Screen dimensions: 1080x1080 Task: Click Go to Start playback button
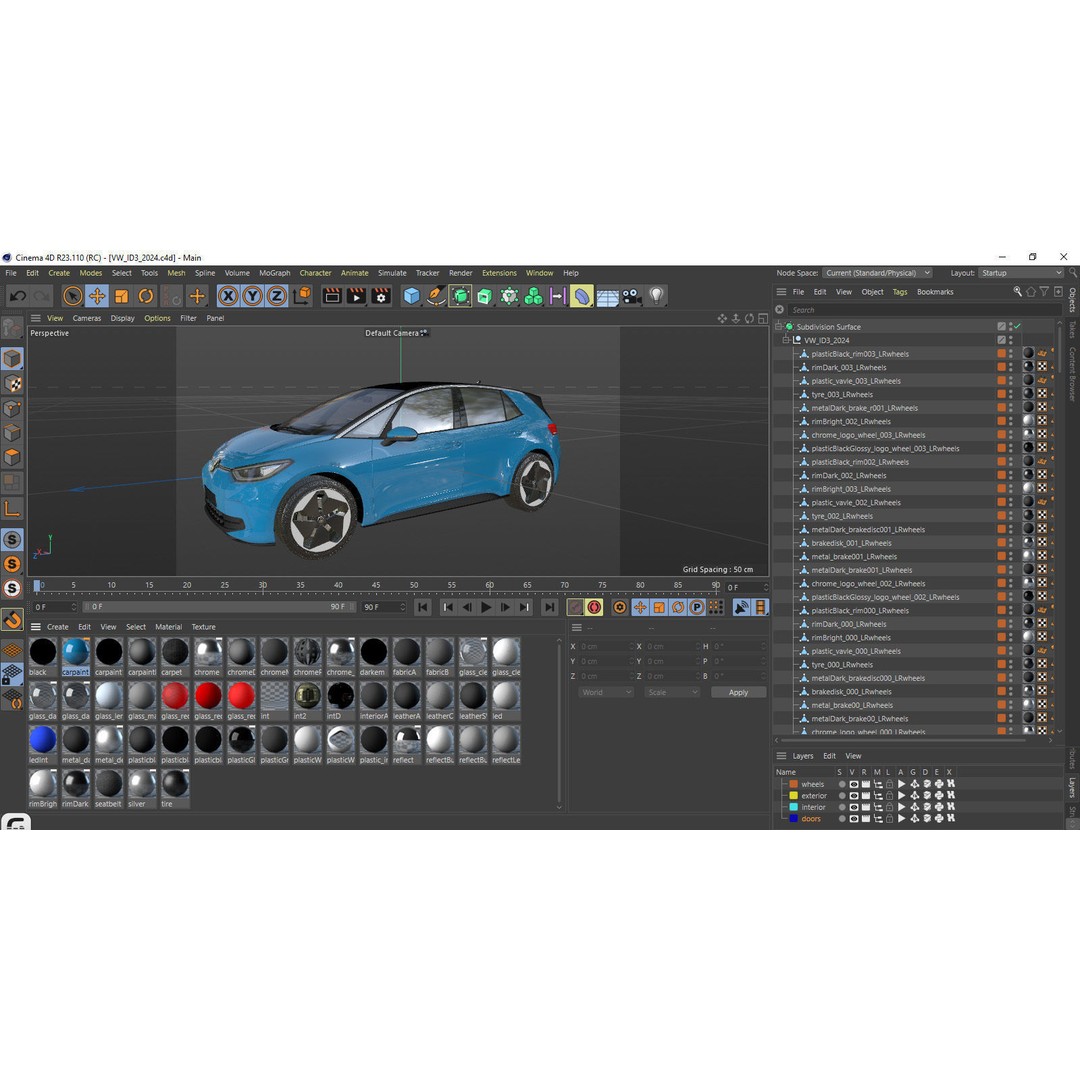423,607
